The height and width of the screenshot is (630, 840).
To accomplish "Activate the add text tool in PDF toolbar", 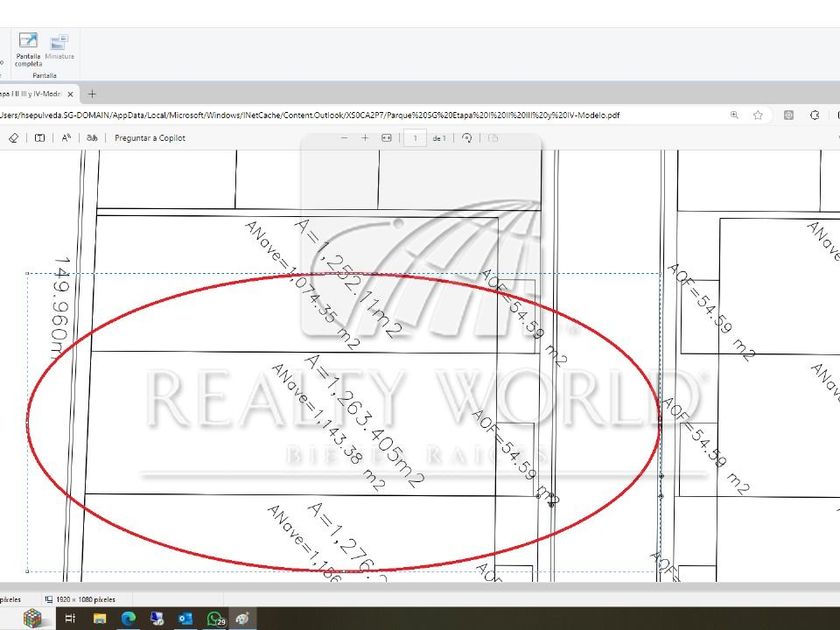I will (x=40, y=138).
